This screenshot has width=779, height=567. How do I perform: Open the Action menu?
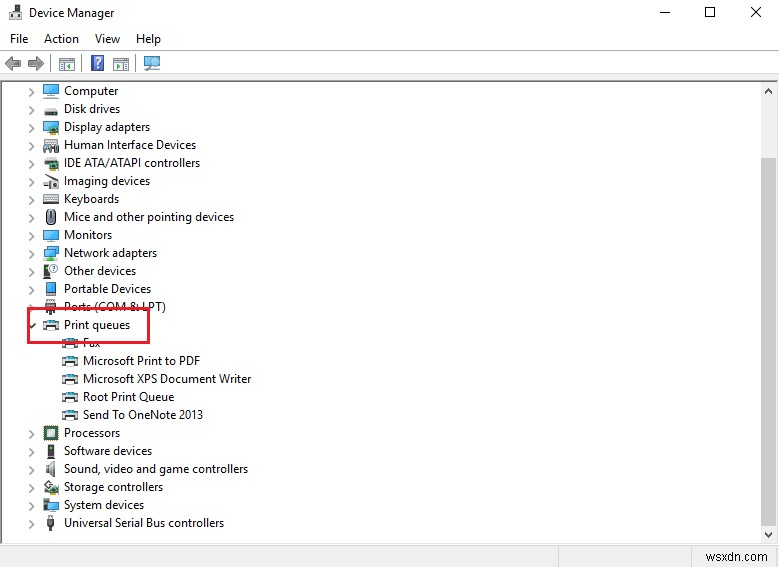click(x=61, y=39)
